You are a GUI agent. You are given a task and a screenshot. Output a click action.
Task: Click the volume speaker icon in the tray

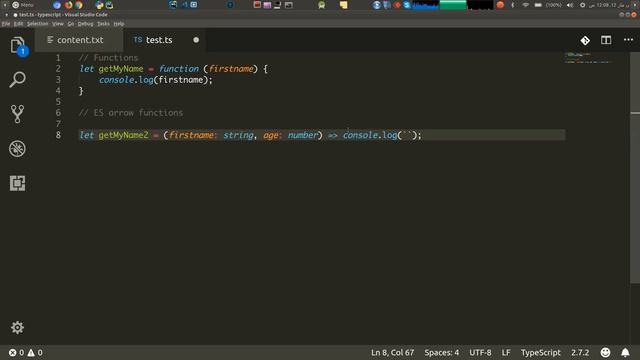tap(570, 5)
